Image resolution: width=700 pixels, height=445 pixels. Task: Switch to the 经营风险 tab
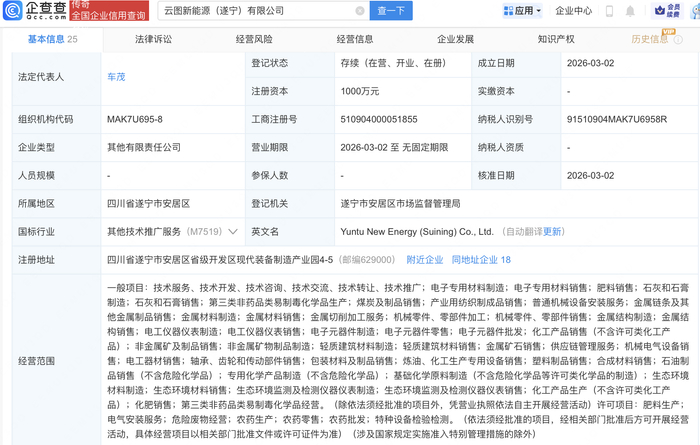(254, 39)
